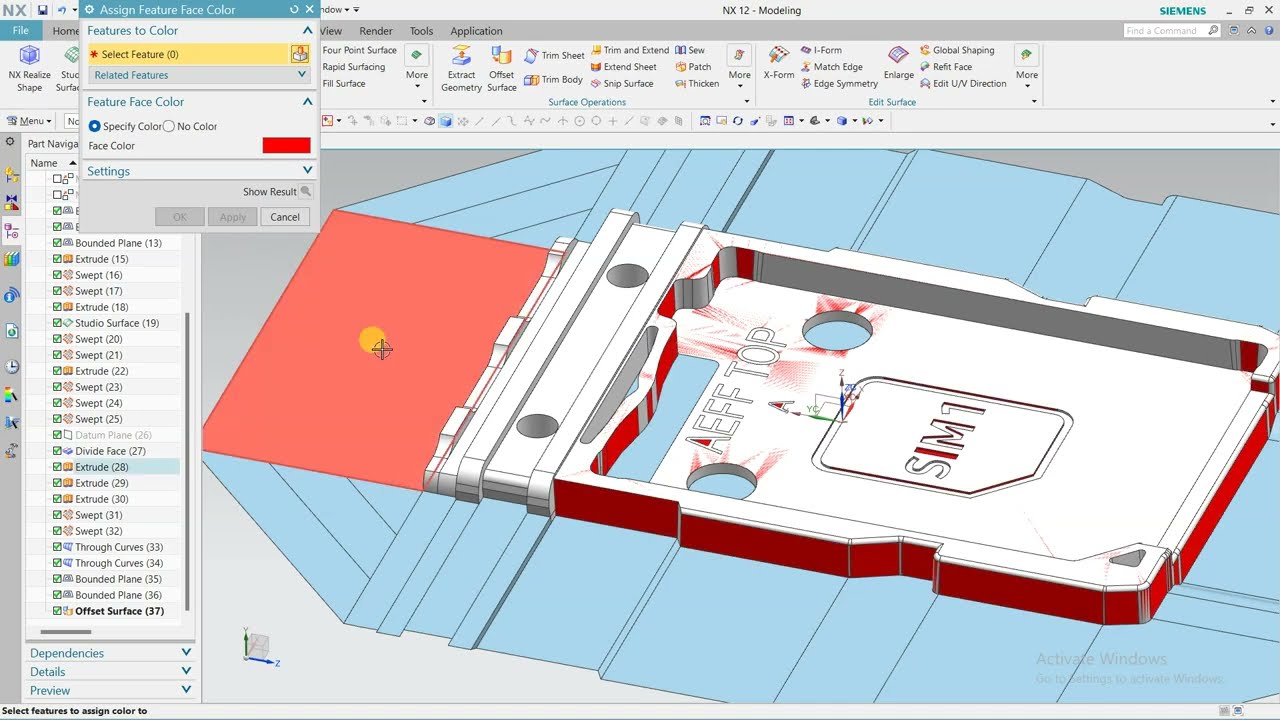Select the Trim Body command
This screenshot has width=1280, height=720.
pos(554,79)
